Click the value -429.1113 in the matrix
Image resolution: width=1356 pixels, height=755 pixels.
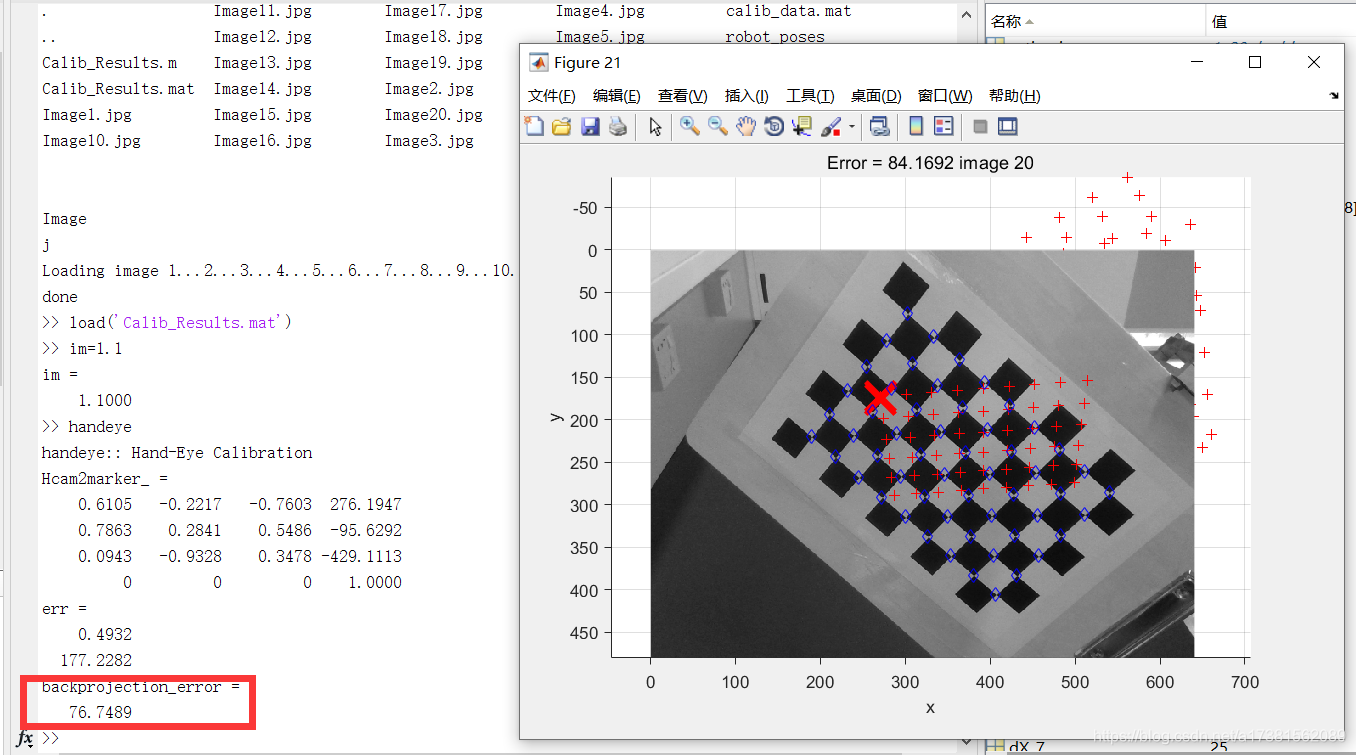(x=361, y=557)
